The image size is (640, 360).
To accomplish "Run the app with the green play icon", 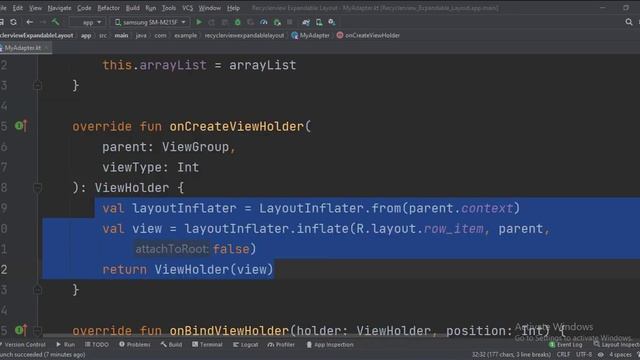I will (x=199, y=22).
